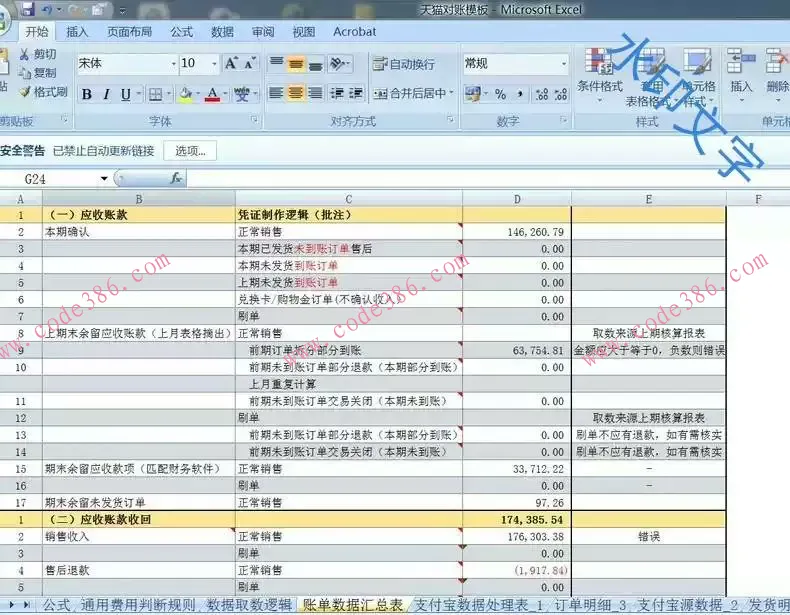Switch to the Acrobat ribbon tab
The height and width of the screenshot is (615, 790).
pos(355,32)
